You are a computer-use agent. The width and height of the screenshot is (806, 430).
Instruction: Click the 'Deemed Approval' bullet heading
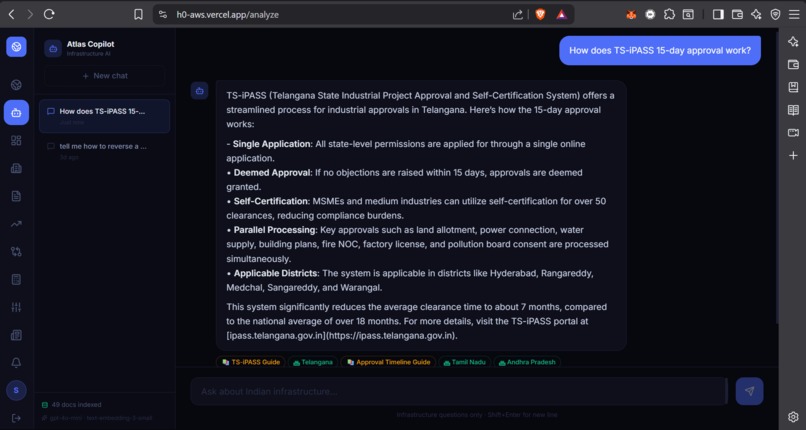point(272,173)
